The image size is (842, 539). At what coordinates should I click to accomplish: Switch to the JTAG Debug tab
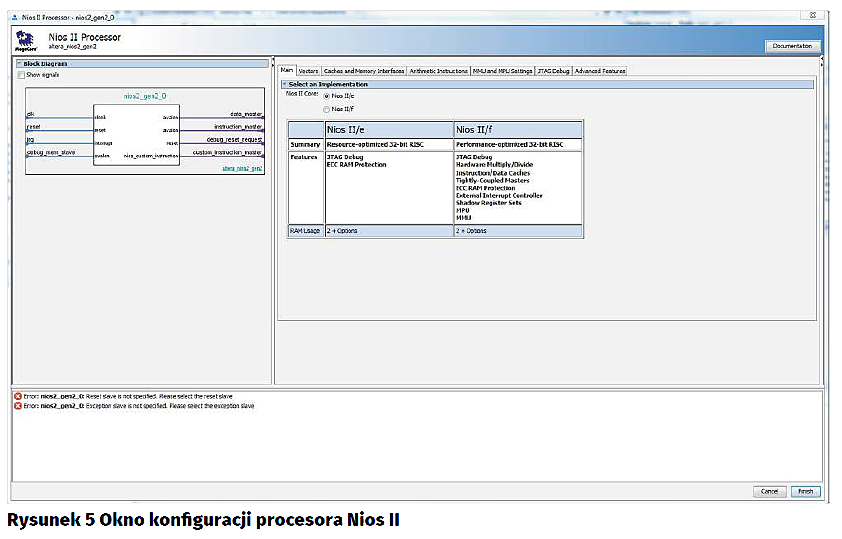coord(553,71)
